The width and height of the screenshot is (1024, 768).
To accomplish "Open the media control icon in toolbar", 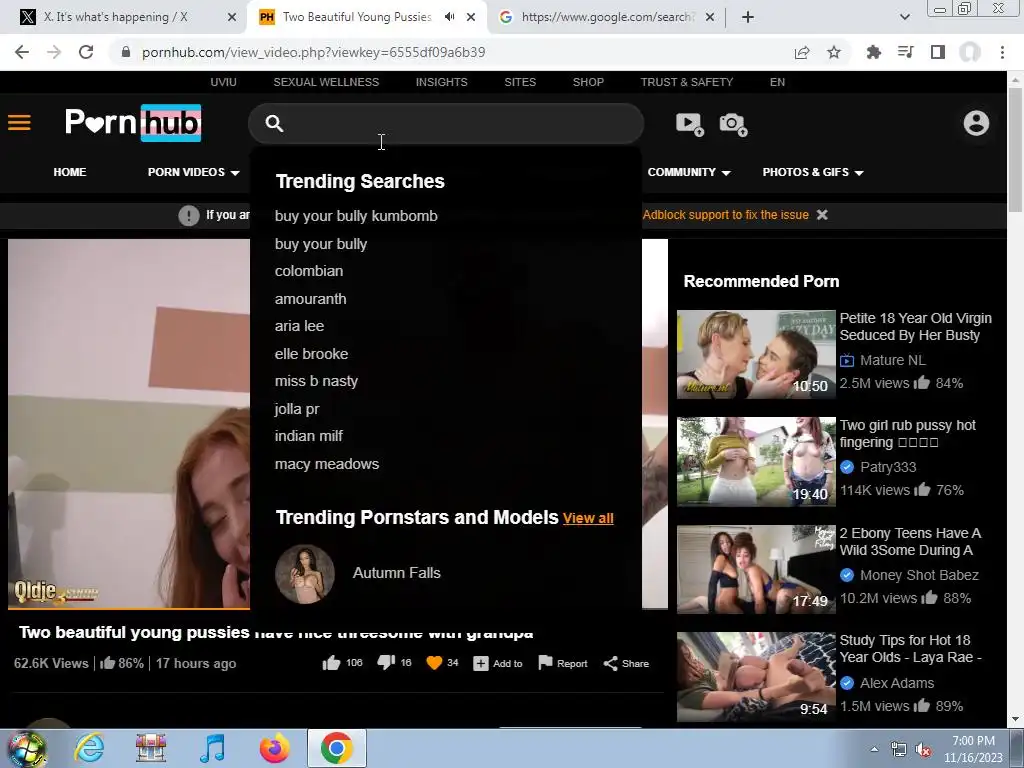I will click(x=906, y=52).
